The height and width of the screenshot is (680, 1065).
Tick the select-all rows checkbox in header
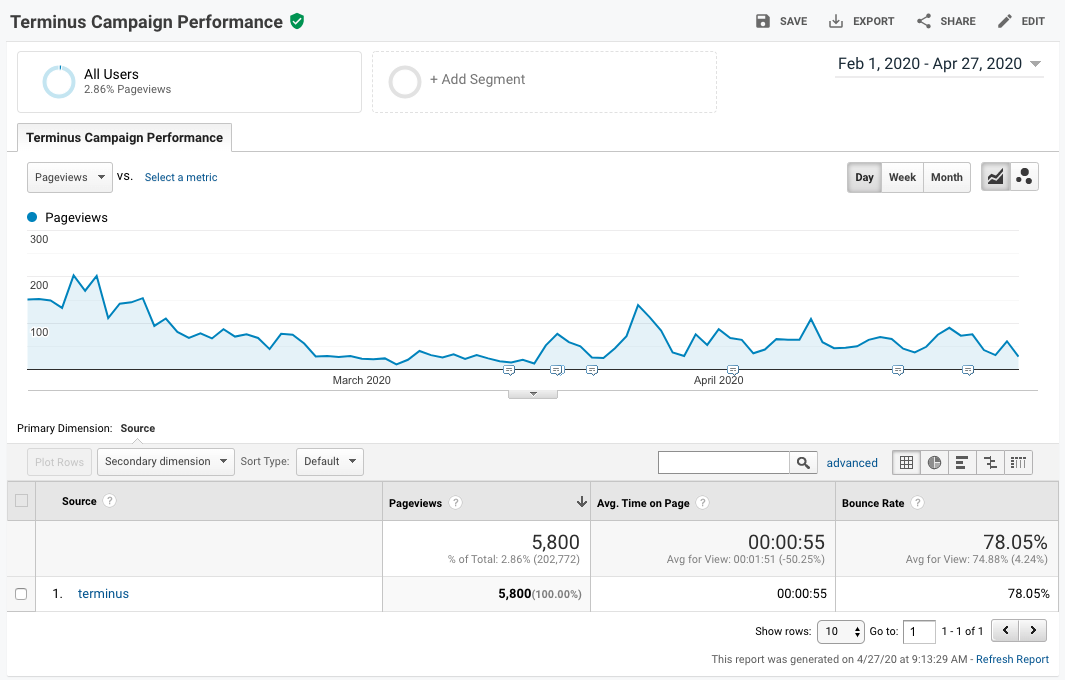22,501
